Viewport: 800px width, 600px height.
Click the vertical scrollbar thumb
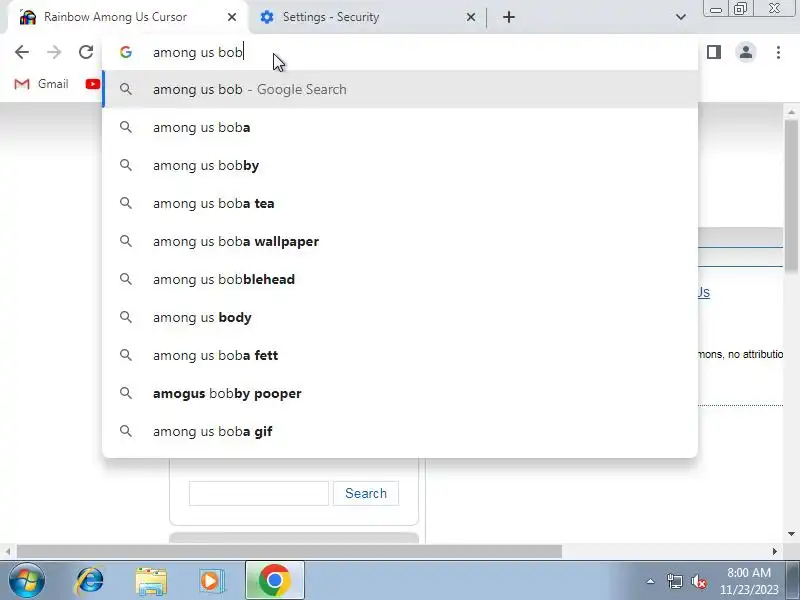tap(791, 196)
